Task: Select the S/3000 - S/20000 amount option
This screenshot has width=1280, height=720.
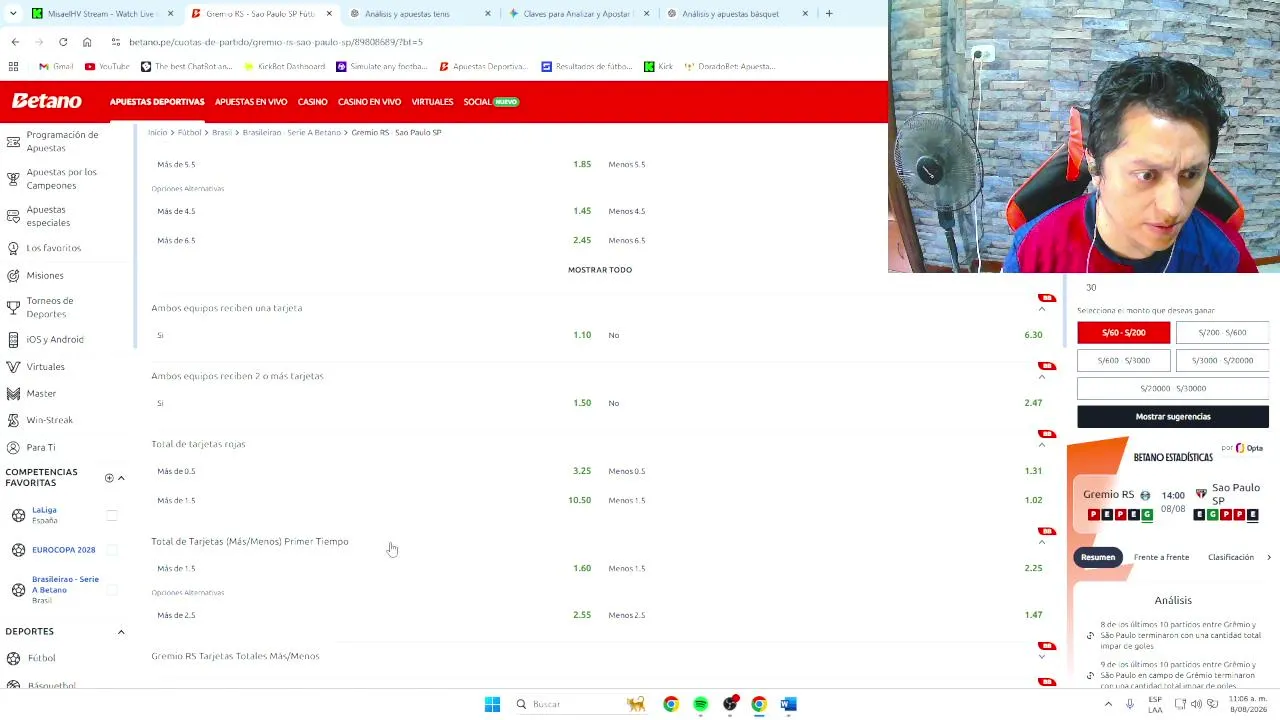Action: (x=1222, y=360)
